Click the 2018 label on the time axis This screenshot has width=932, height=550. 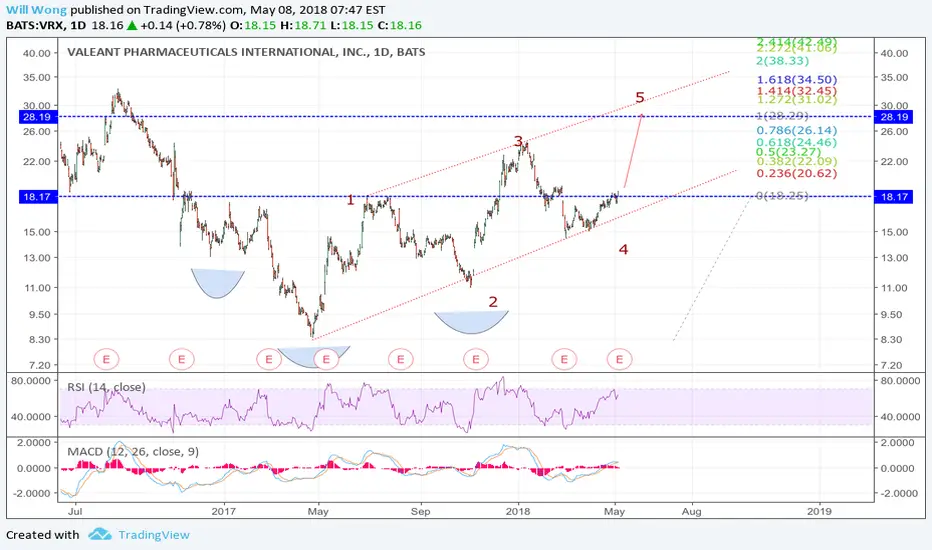(517, 511)
